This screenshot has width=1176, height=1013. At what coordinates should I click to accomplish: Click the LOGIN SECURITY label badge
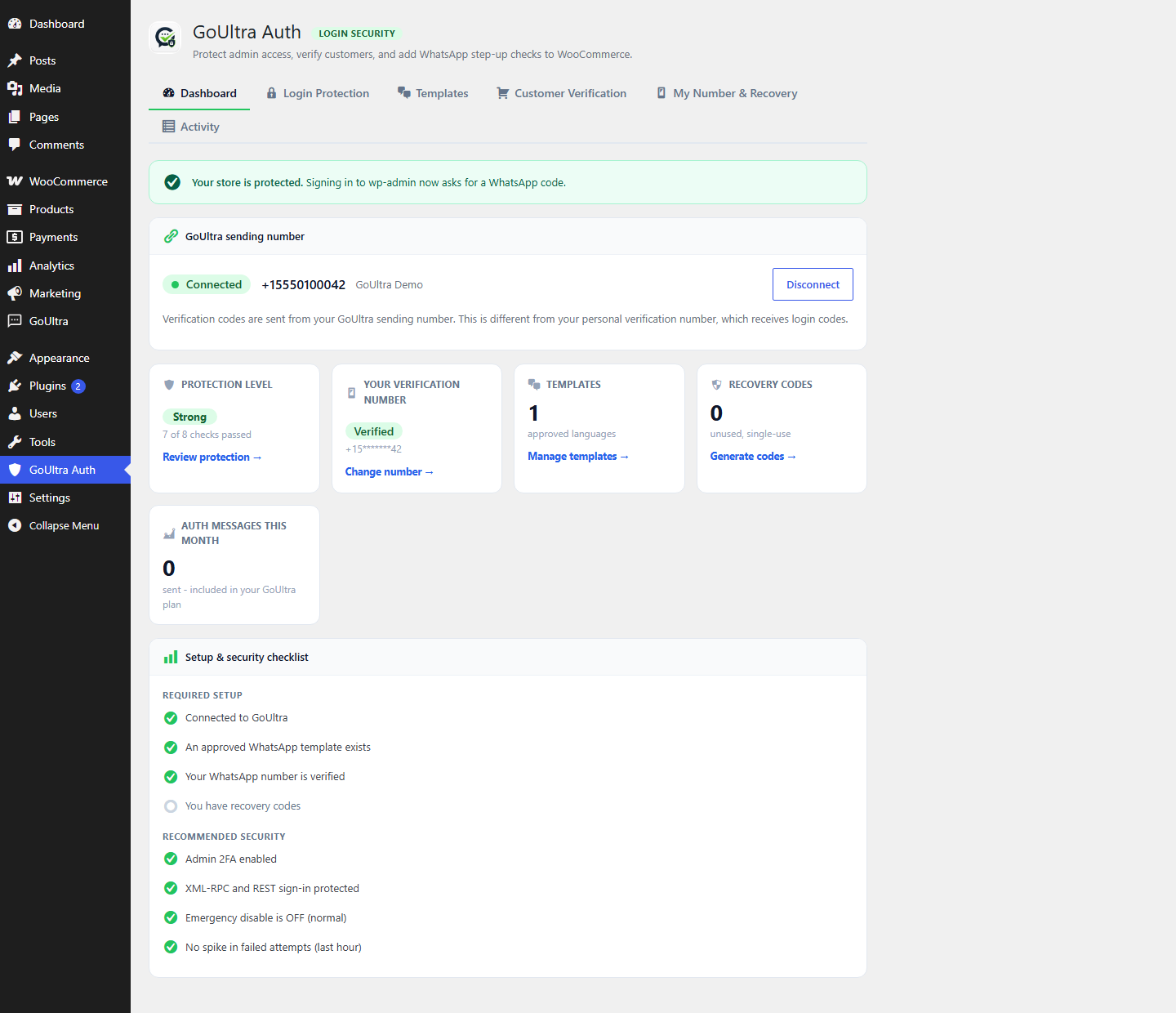(x=357, y=33)
